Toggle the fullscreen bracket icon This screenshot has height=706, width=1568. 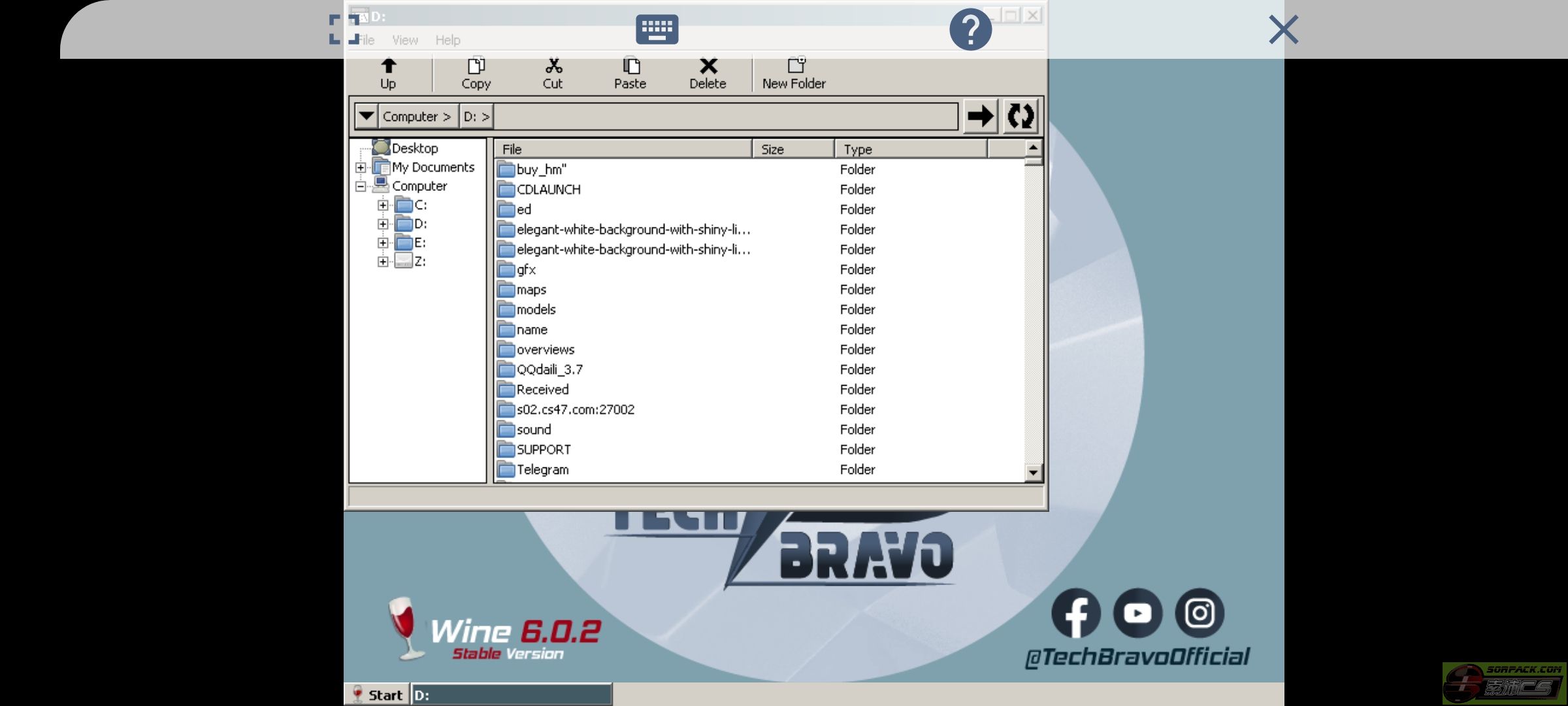[x=344, y=30]
